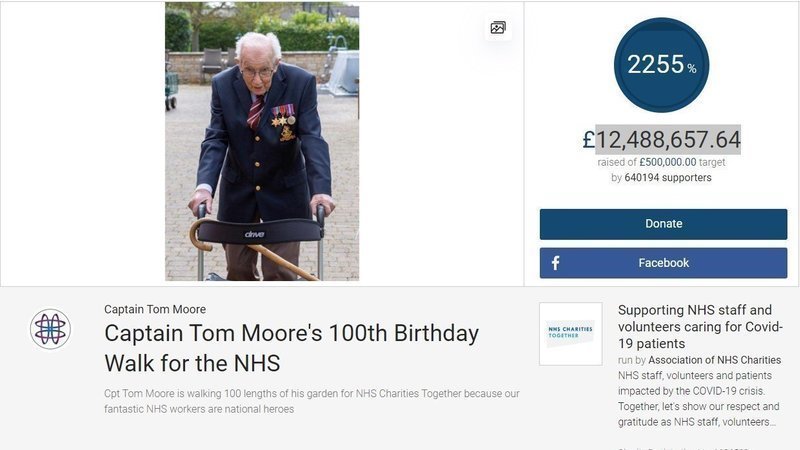Click the £500,000.00 target amount
800x450 pixels.
(675, 162)
